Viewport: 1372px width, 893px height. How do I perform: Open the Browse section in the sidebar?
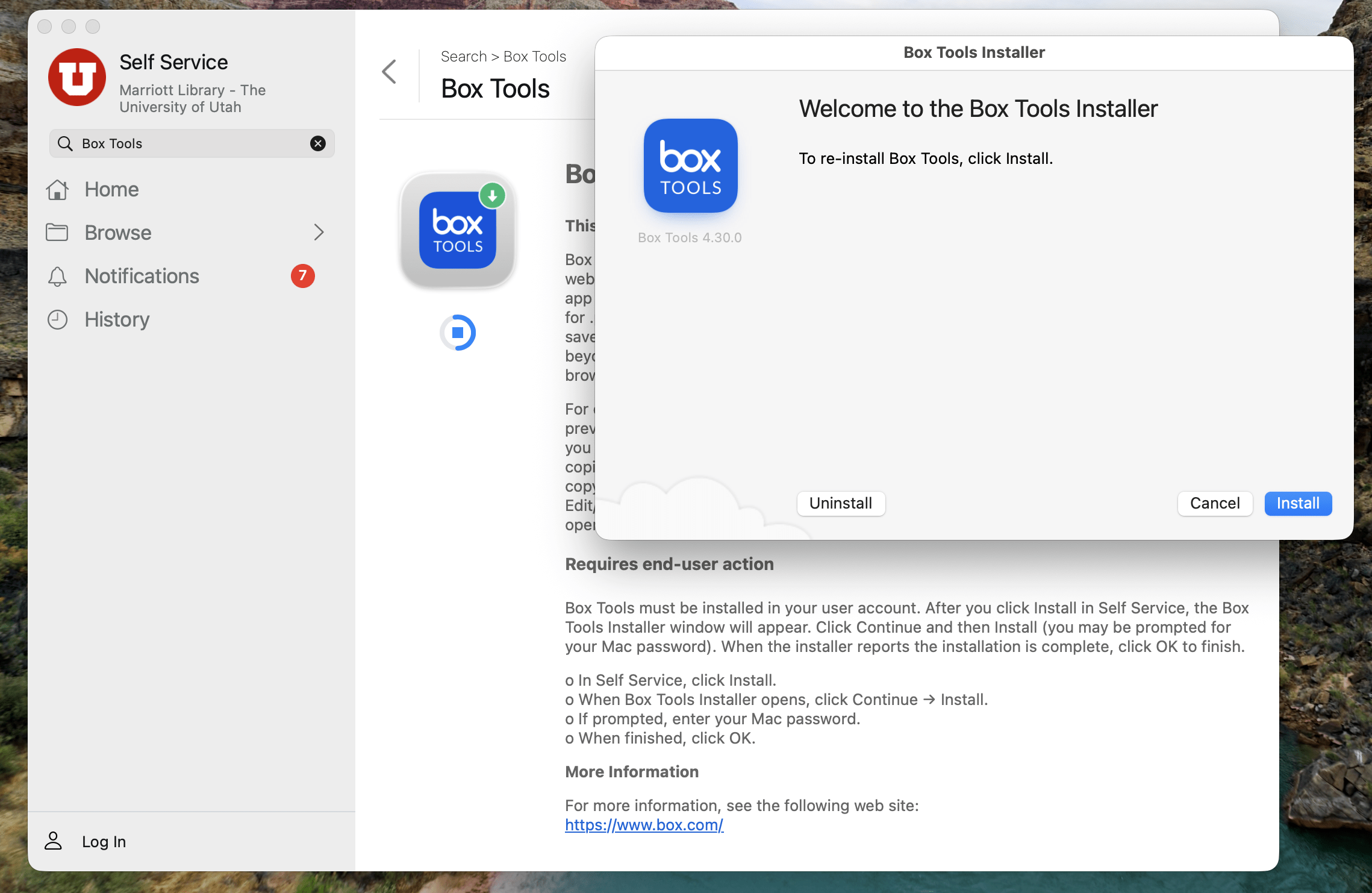[x=118, y=233]
